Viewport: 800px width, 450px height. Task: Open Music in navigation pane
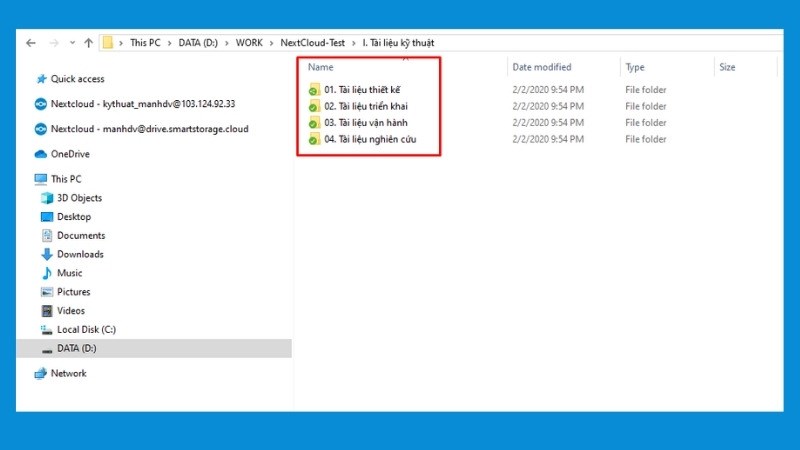coord(69,273)
